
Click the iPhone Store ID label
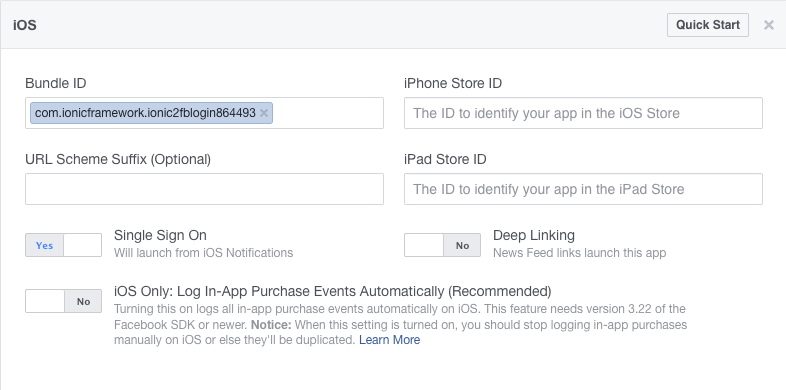coord(453,83)
